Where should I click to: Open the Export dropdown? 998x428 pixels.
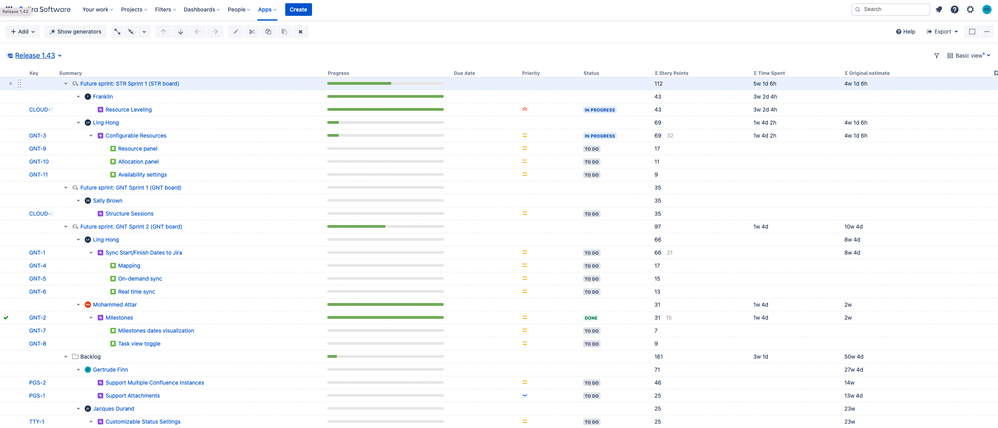pyautogui.click(x=943, y=31)
